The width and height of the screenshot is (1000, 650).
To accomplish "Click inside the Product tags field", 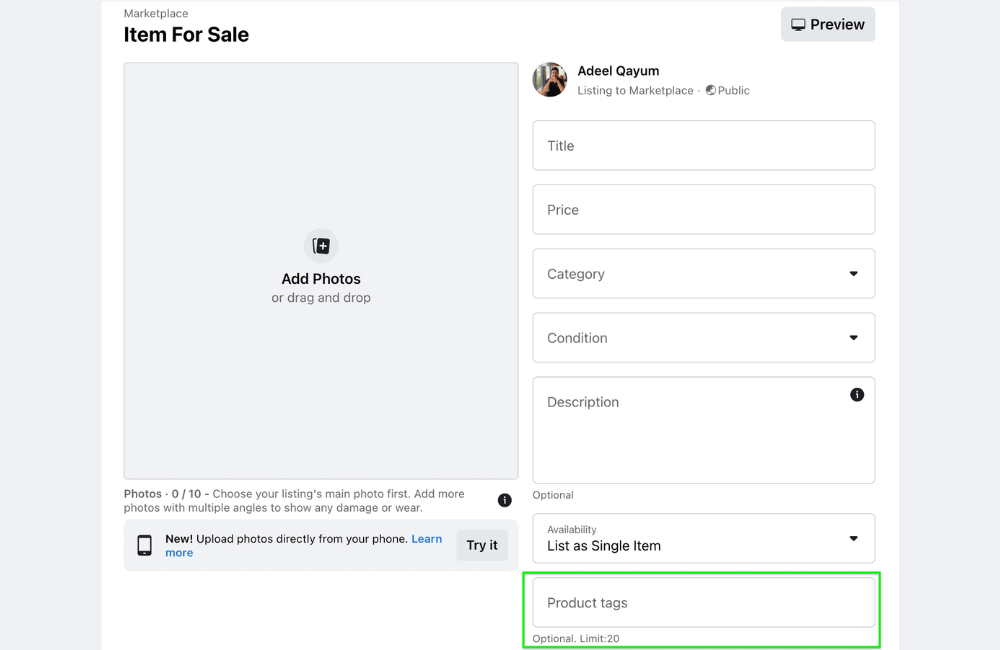I will (703, 603).
